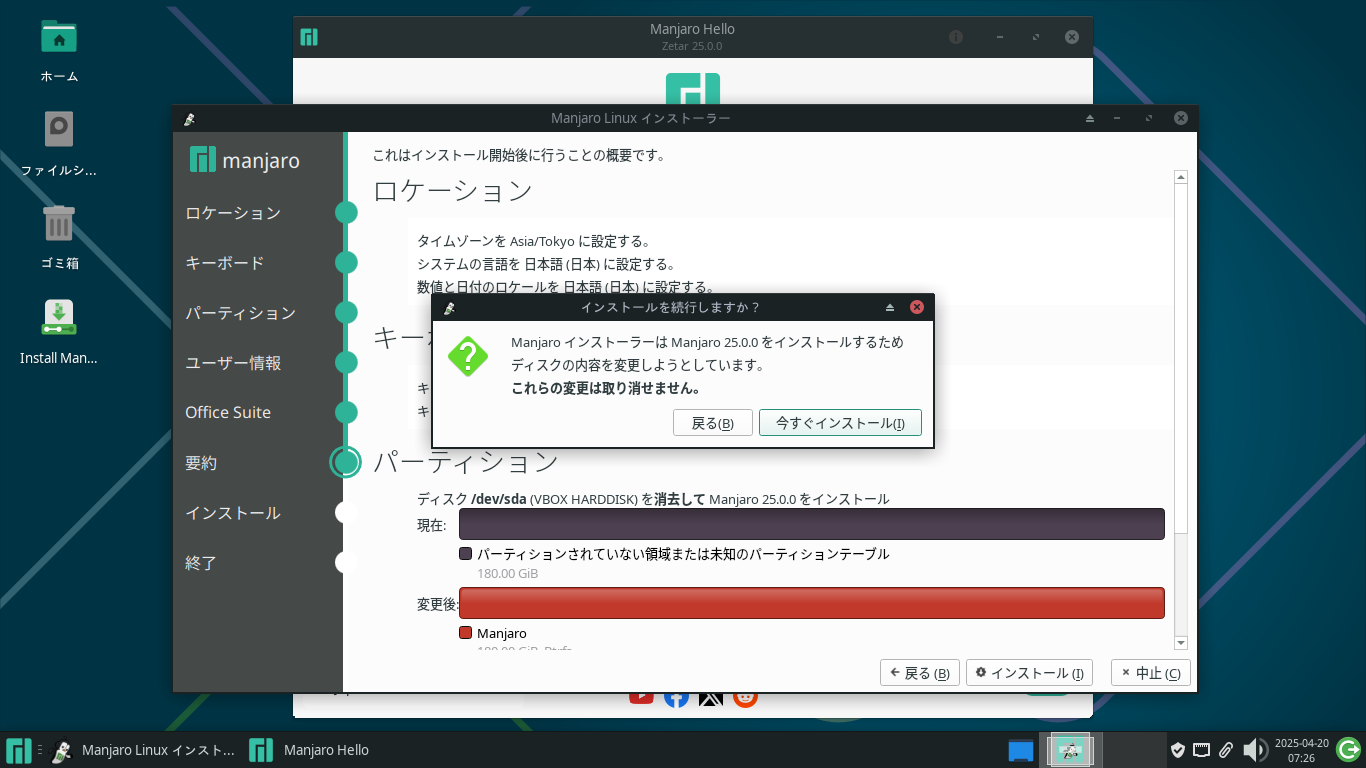Click the scroll-up arrow of summary scrollbar
1366x768 pixels.
pyautogui.click(x=1181, y=177)
